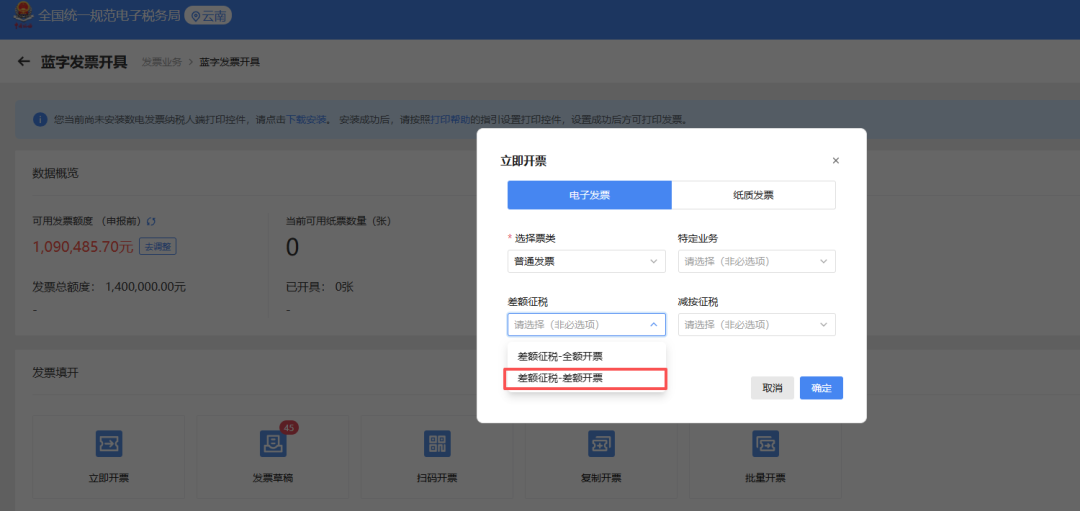The image size is (1080, 511).
Task: Click the 确定 button
Action: point(821,388)
